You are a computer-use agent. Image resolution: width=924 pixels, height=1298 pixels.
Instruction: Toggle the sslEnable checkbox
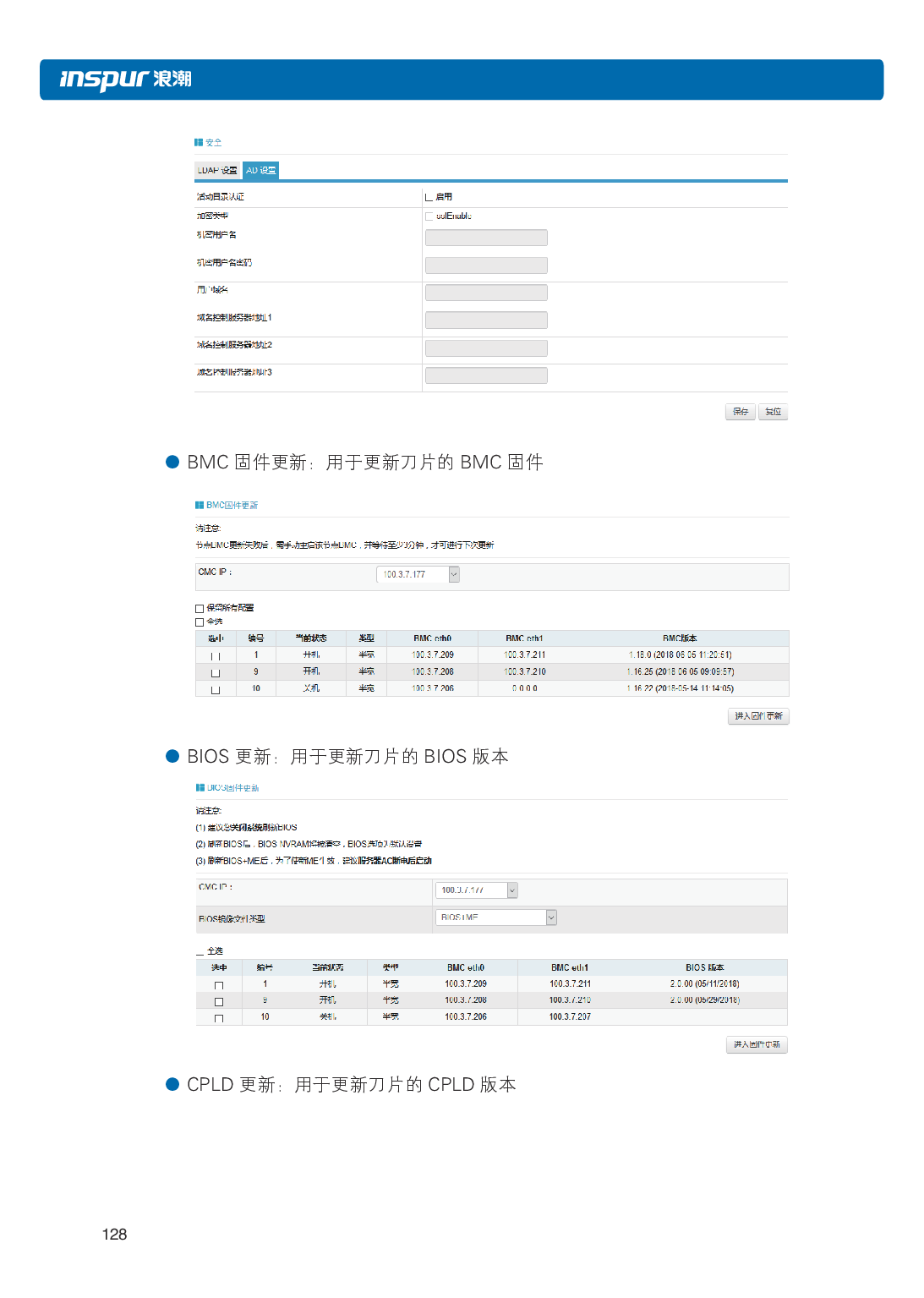point(429,216)
